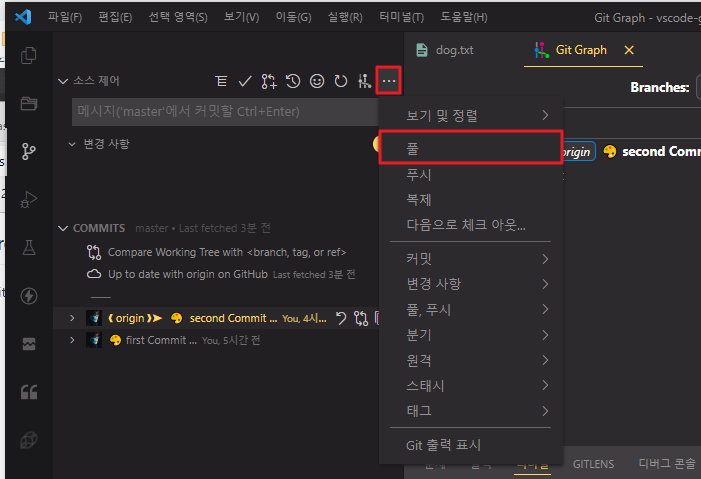Screen dimensions: 701x479
Task: Open the Explorer view in activity bar
Action: click(x=29, y=55)
